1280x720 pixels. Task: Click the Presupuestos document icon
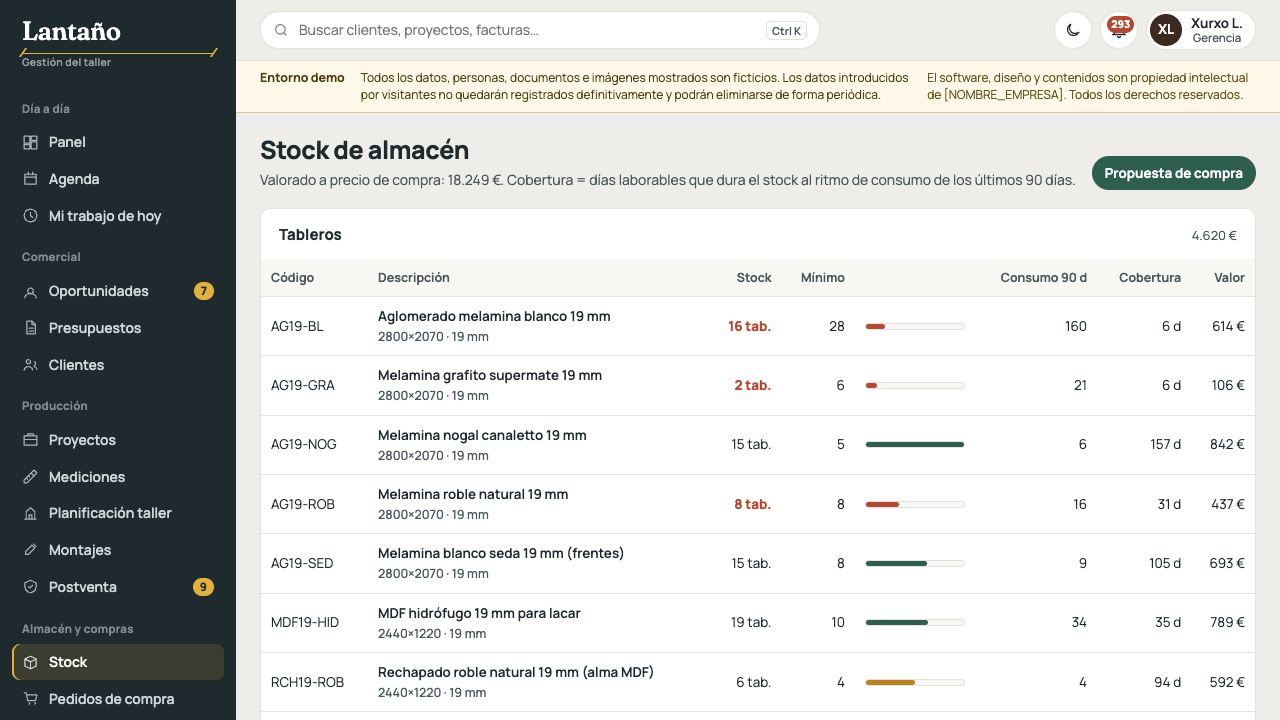click(30, 328)
